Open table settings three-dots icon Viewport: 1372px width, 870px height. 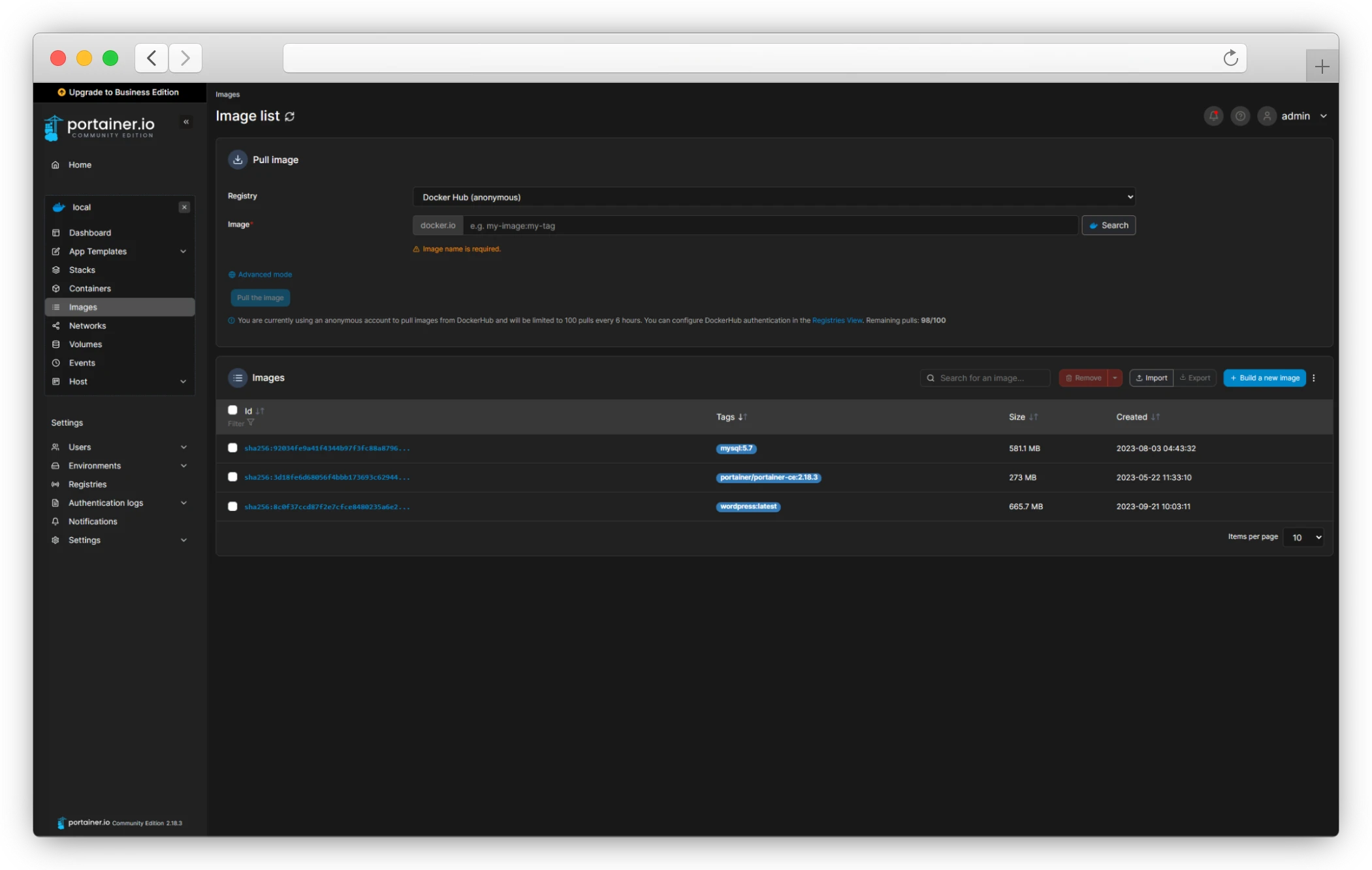pos(1314,378)
